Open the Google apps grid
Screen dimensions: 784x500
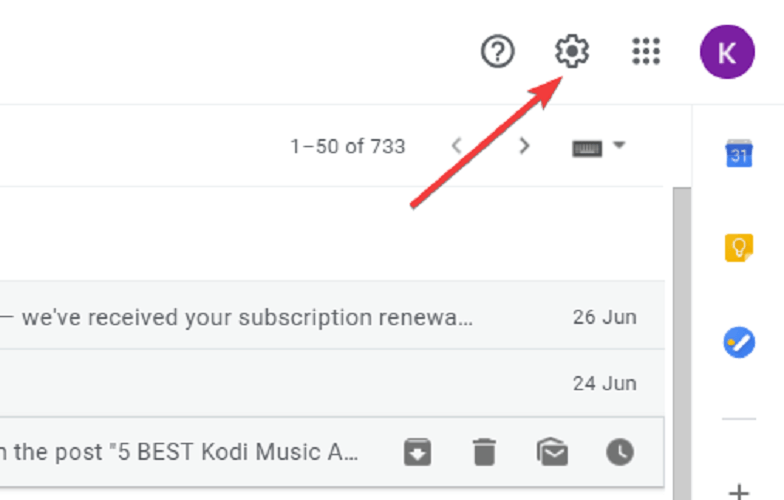point(647,51)
